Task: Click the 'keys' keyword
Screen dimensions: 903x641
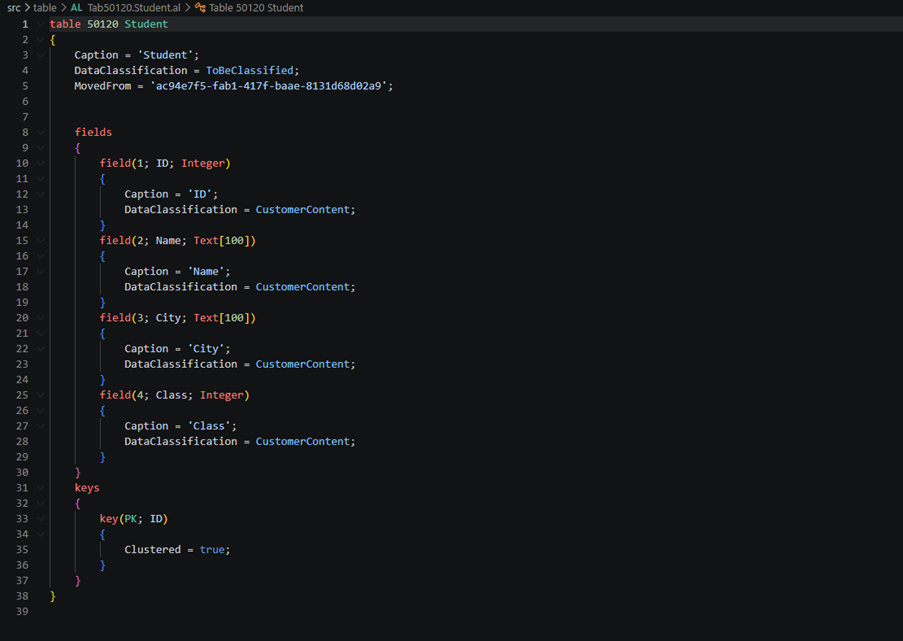Action: coord(87,488)
